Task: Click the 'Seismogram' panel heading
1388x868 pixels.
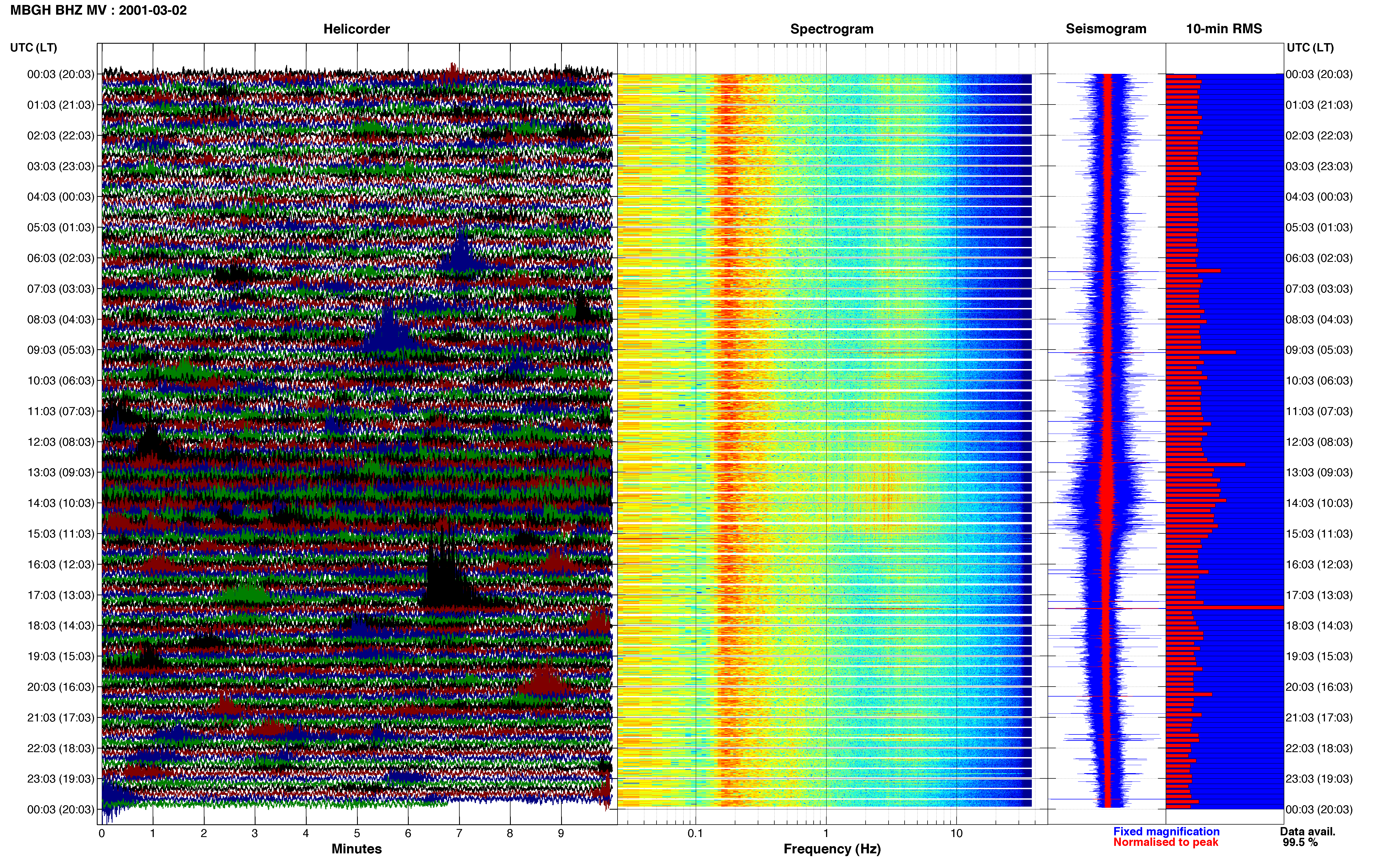Action: (1106, 29)
